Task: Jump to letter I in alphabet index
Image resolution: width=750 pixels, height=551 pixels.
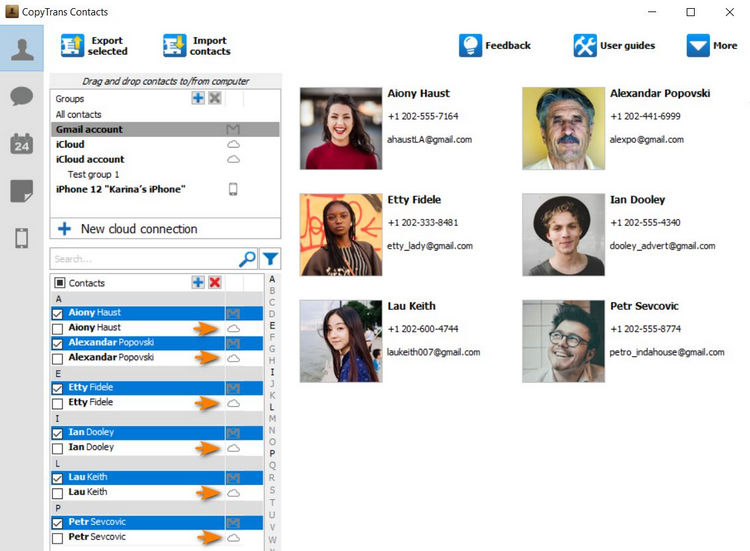Action: tap(272, 372)
